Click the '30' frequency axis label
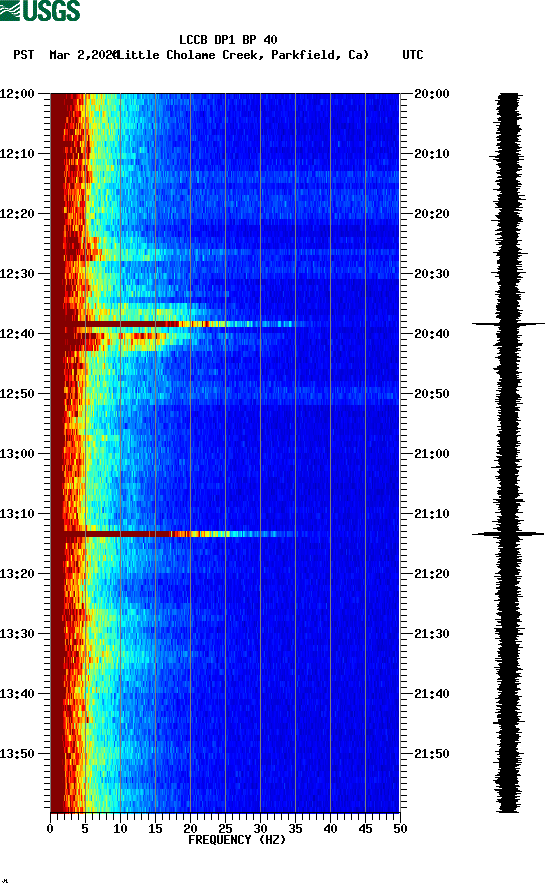Screen dimensions: 552x892 (260, 829)
